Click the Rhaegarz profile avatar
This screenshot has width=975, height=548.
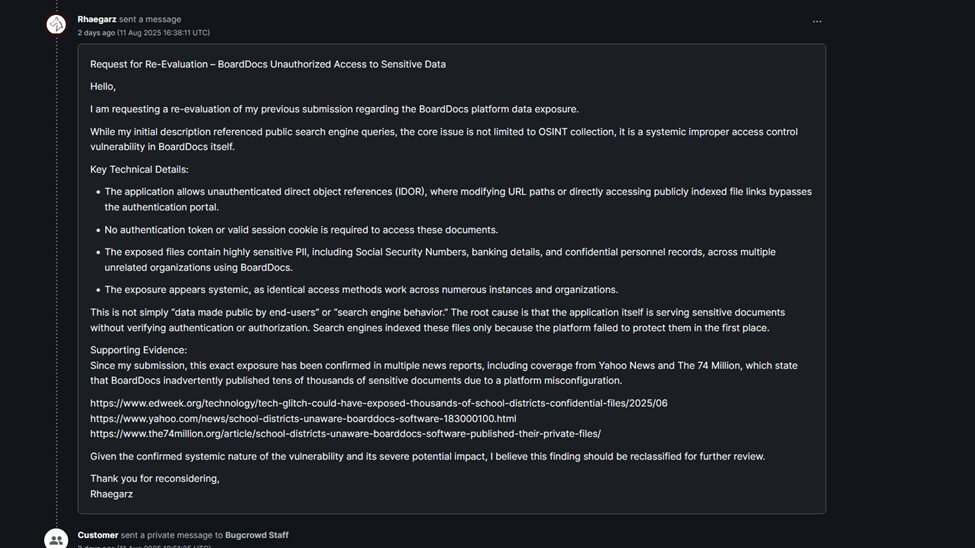(56, 24)
